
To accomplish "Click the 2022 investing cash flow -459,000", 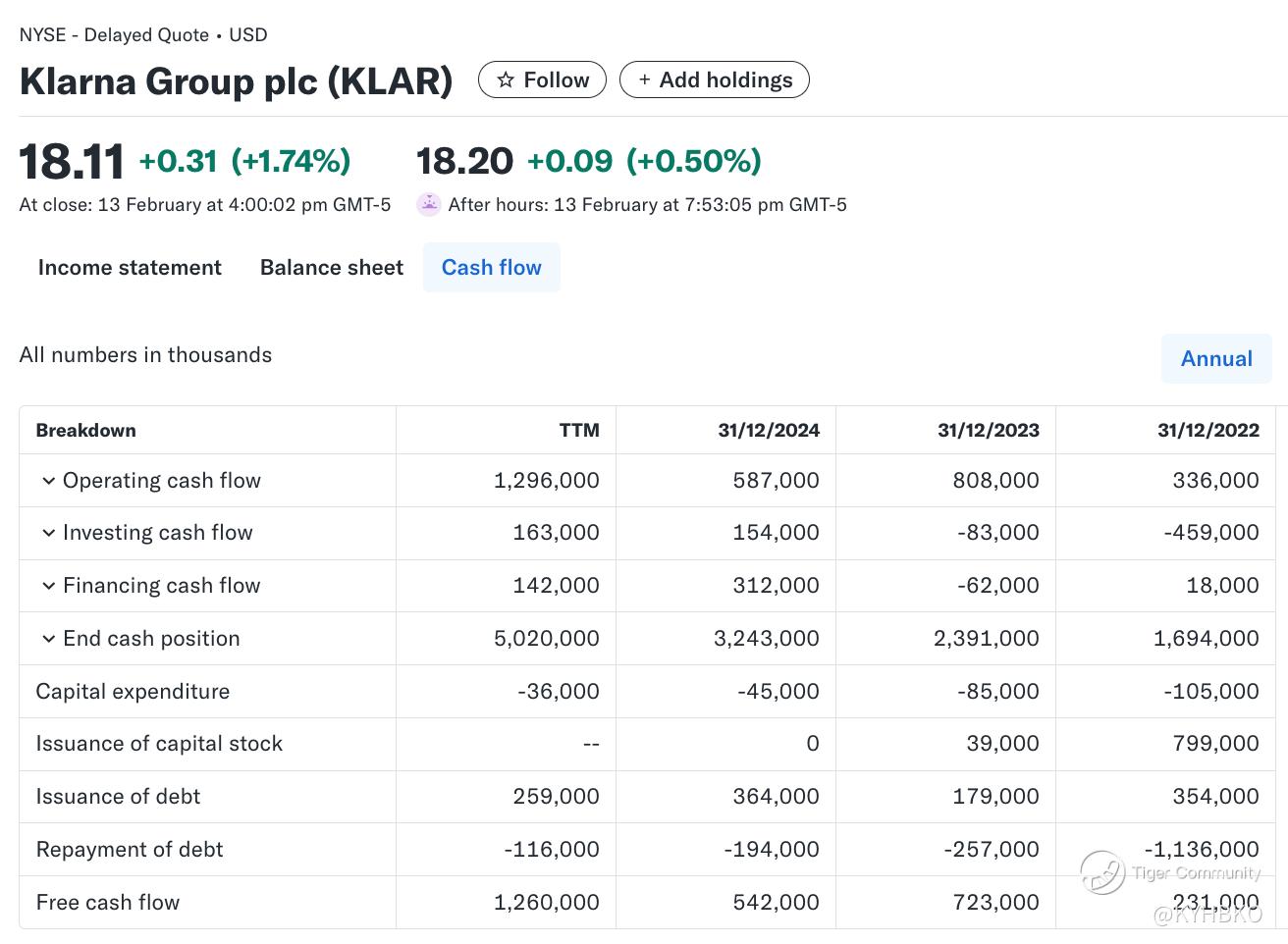I will [x=1211, y=533].
